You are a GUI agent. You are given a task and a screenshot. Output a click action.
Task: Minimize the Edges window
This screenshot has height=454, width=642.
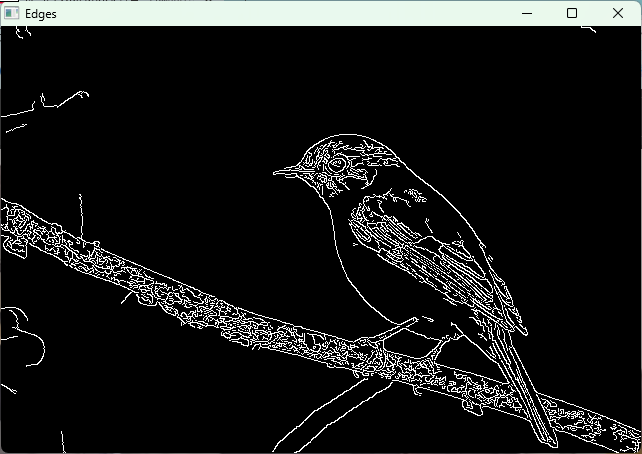(x=527, y=14)
